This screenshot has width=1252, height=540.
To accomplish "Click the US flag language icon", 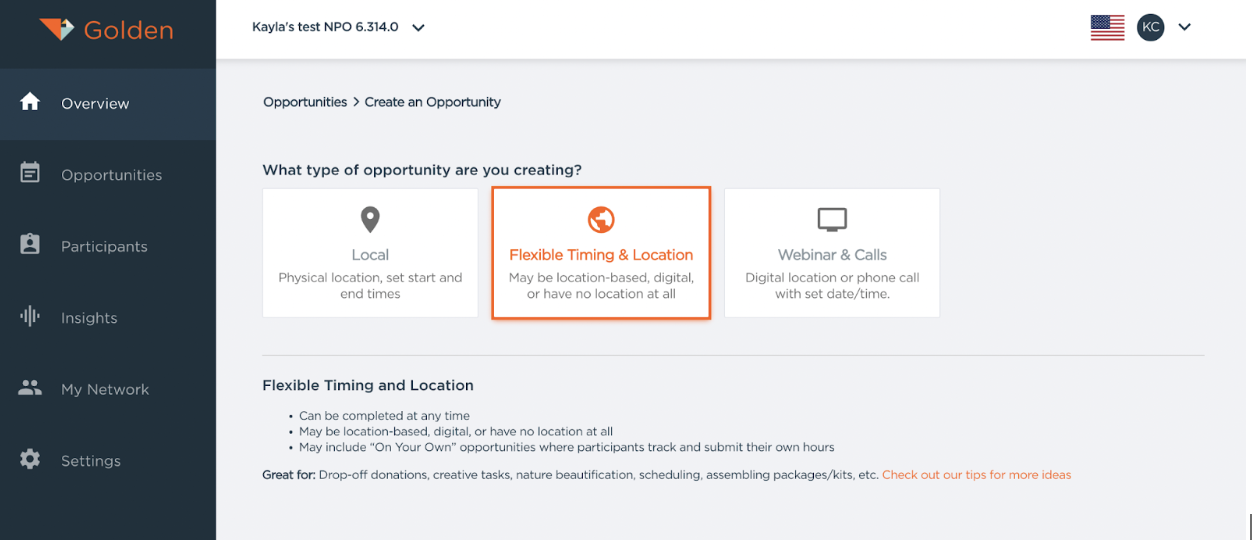I will coord(1107,28).
